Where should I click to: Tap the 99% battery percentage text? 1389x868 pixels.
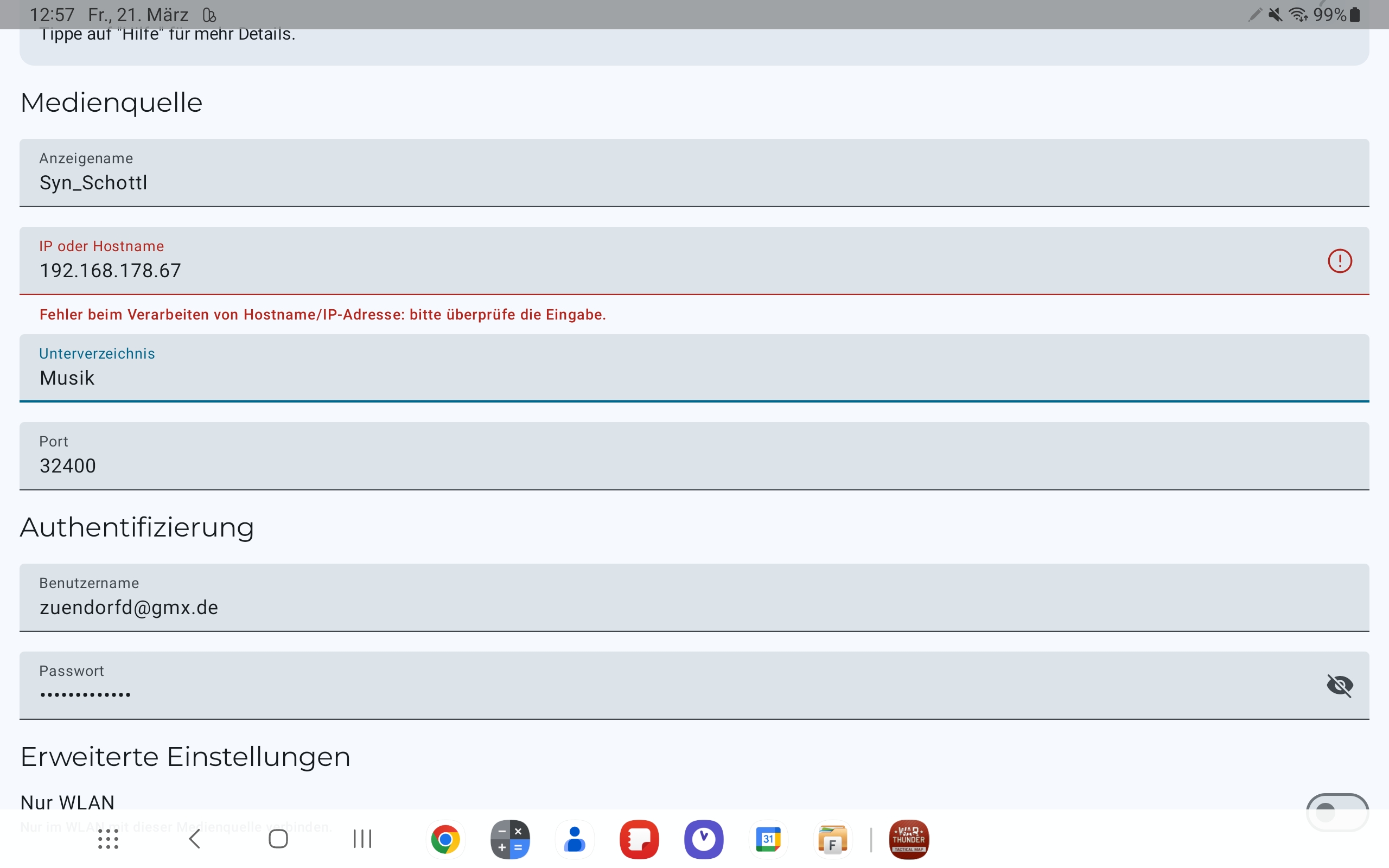point(1330,14)
